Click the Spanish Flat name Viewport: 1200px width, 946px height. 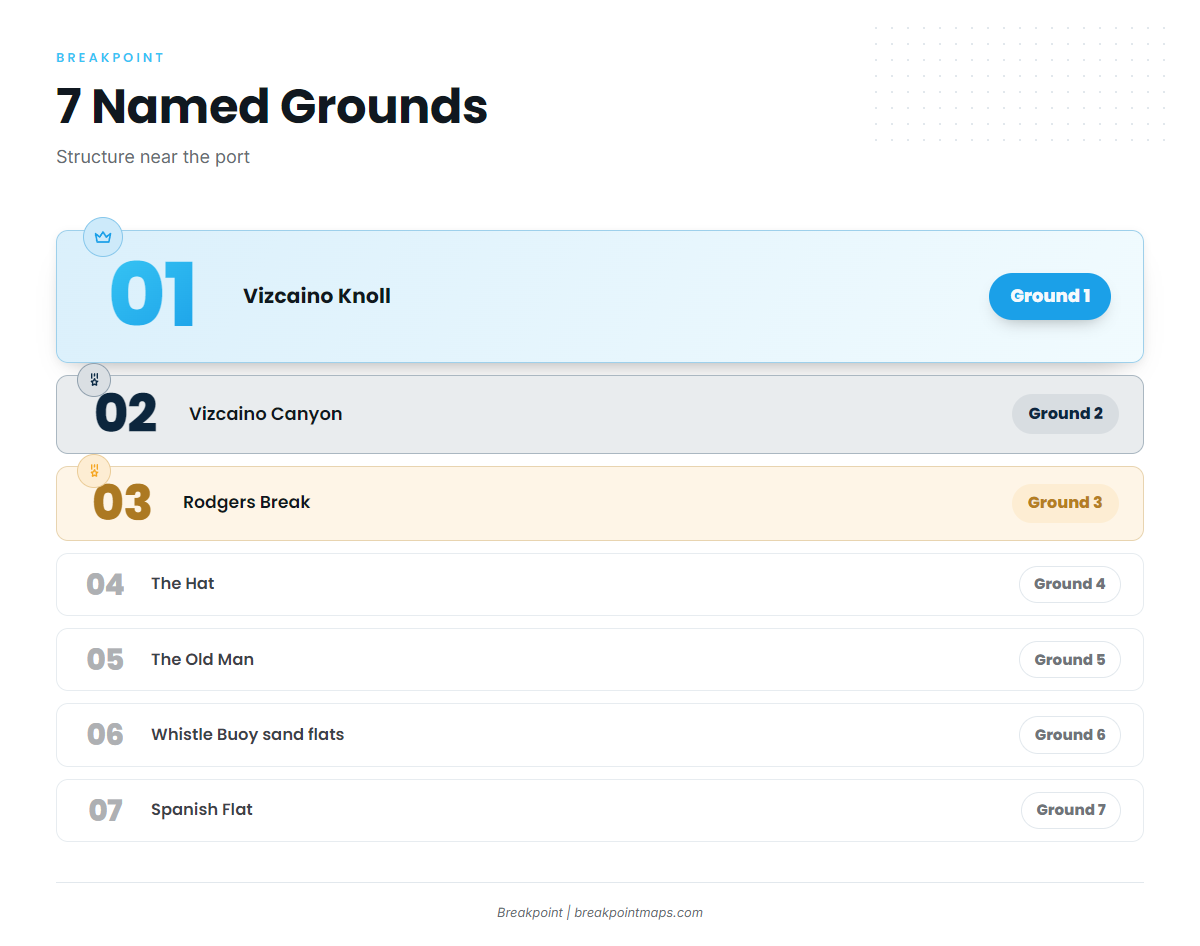(x=202, y=810)
